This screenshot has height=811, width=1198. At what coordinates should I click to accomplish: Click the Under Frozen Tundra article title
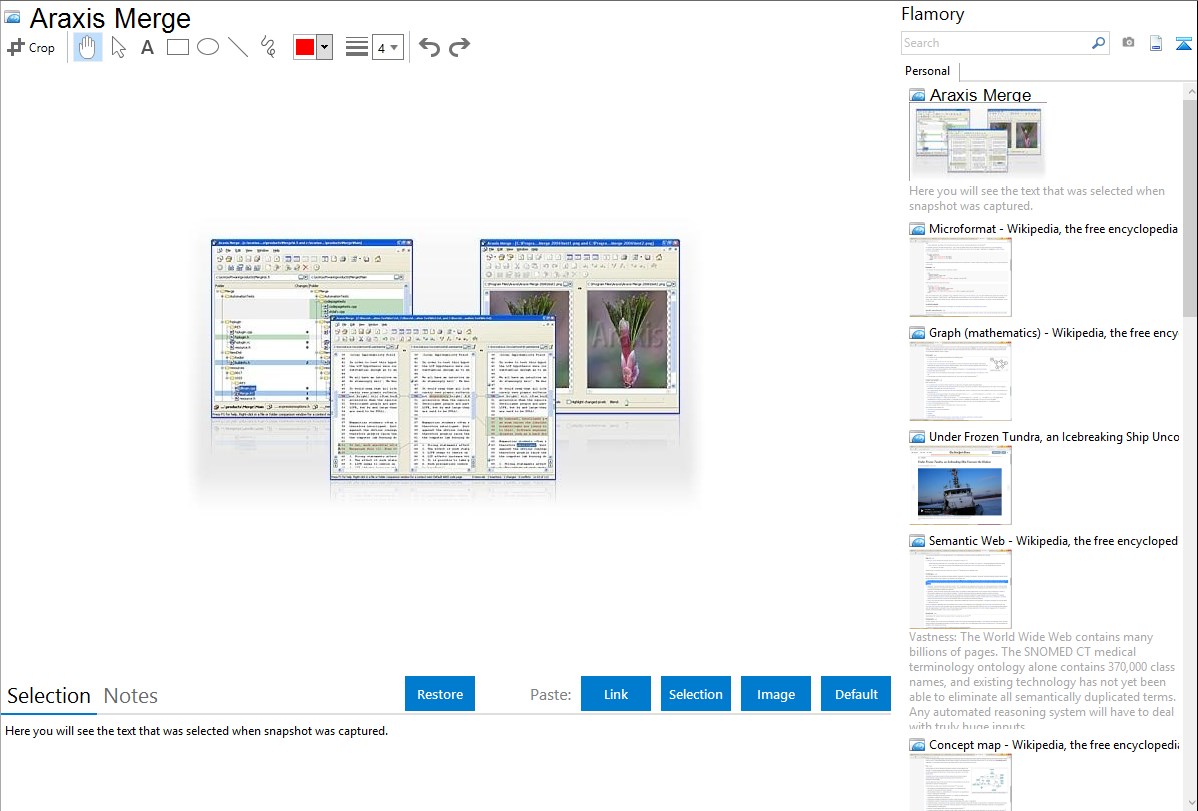(x=1053, y=436)
